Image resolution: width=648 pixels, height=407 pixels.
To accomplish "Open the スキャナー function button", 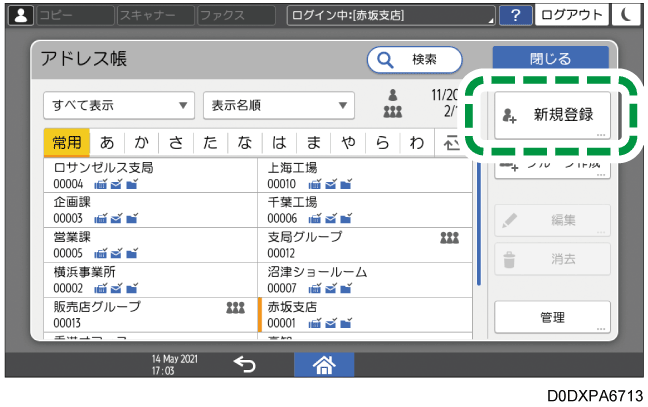I will coord(155,16).
